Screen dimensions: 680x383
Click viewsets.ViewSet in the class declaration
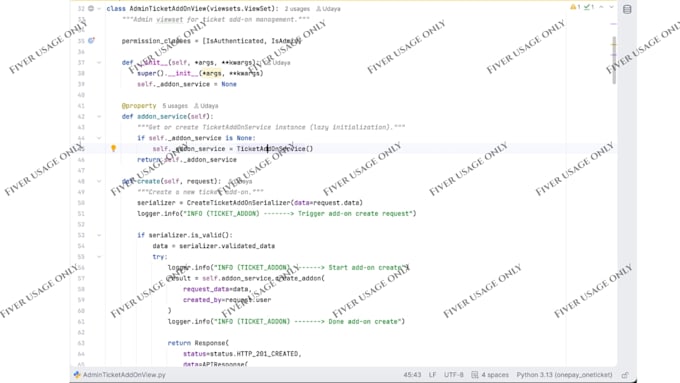coord(240,9)
